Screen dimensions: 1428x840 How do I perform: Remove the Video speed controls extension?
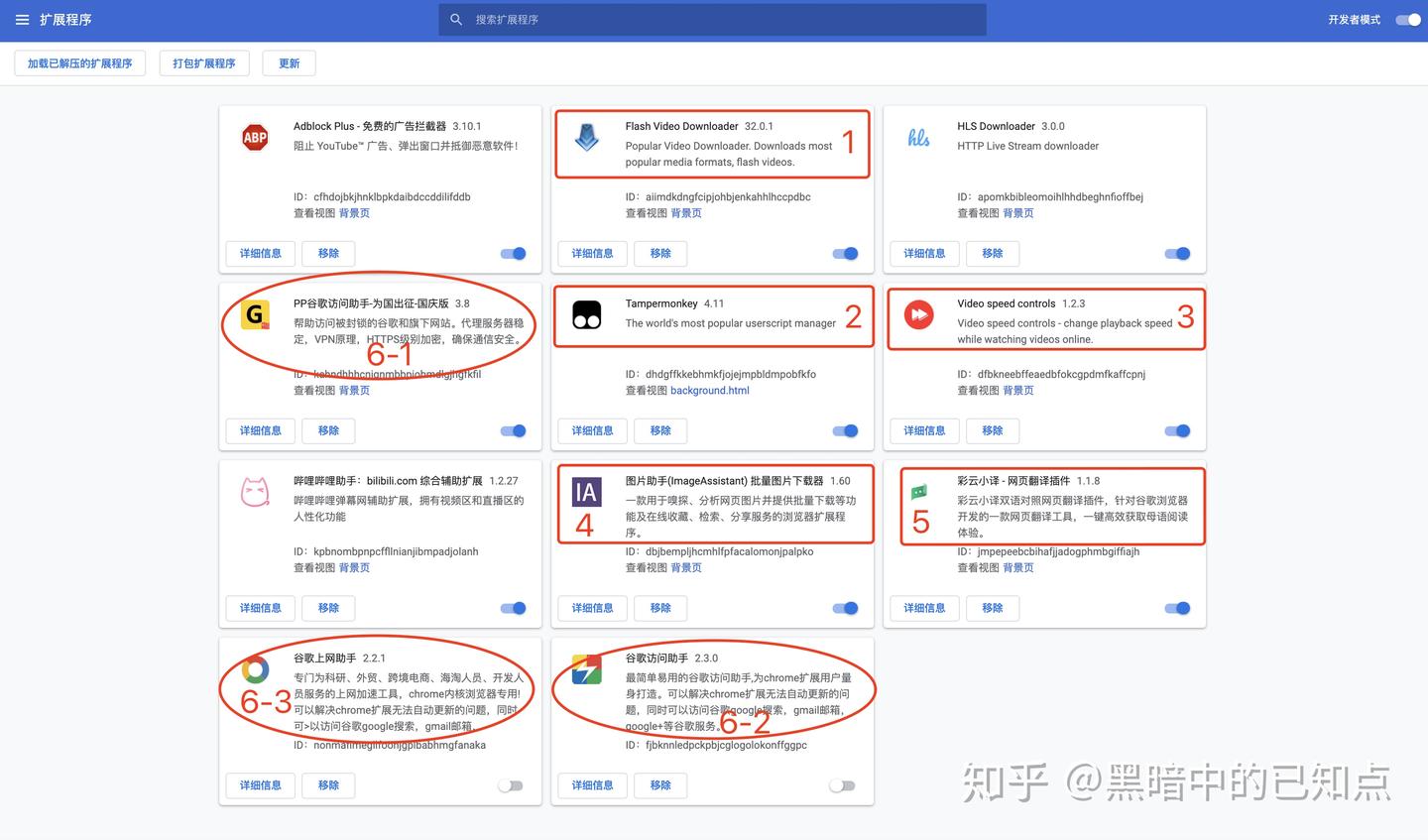[x=992, y=430]
